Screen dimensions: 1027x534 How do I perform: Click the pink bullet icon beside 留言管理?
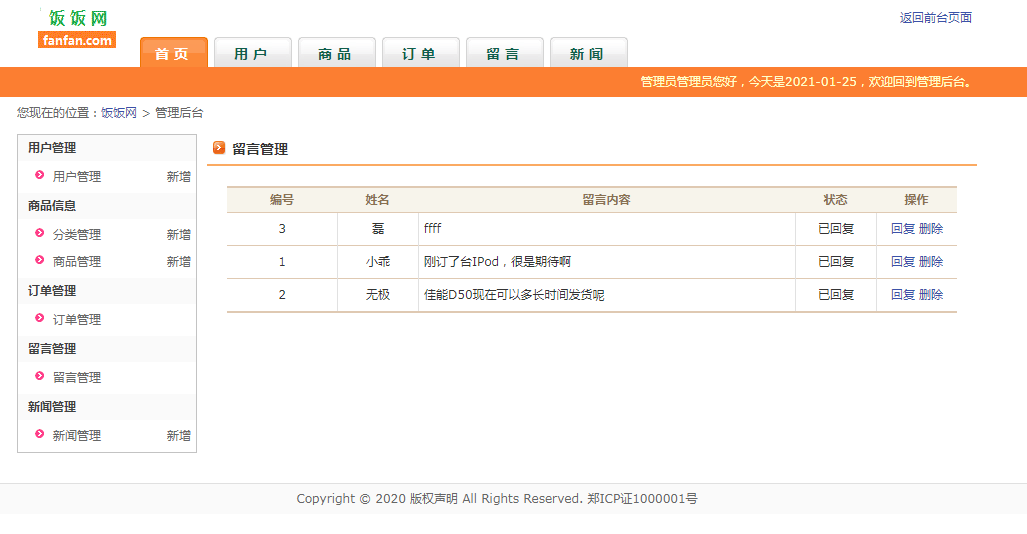(x=39, y=376)
